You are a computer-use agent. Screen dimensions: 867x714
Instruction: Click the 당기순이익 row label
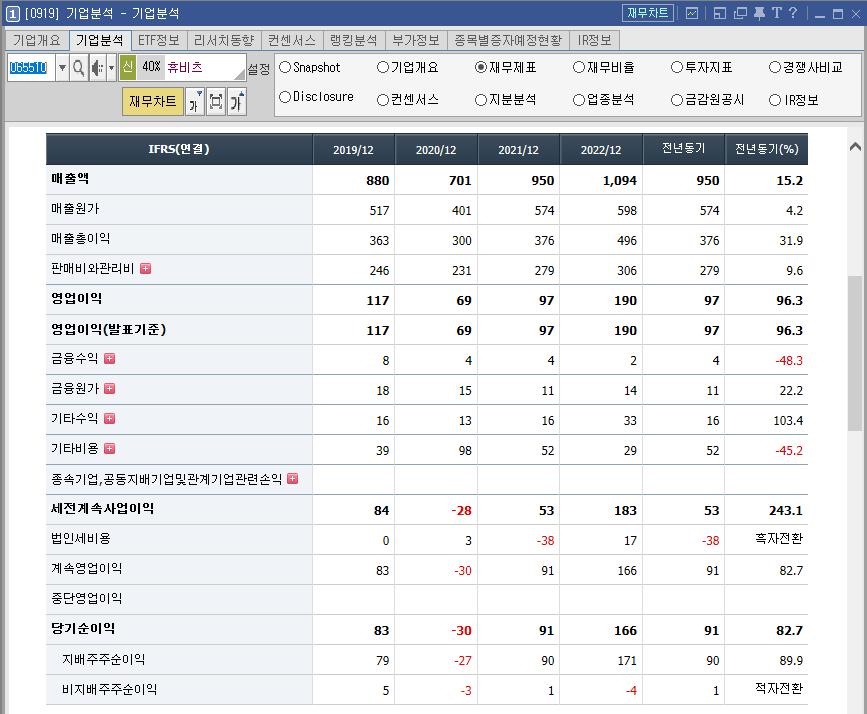[x=83, y=628]
